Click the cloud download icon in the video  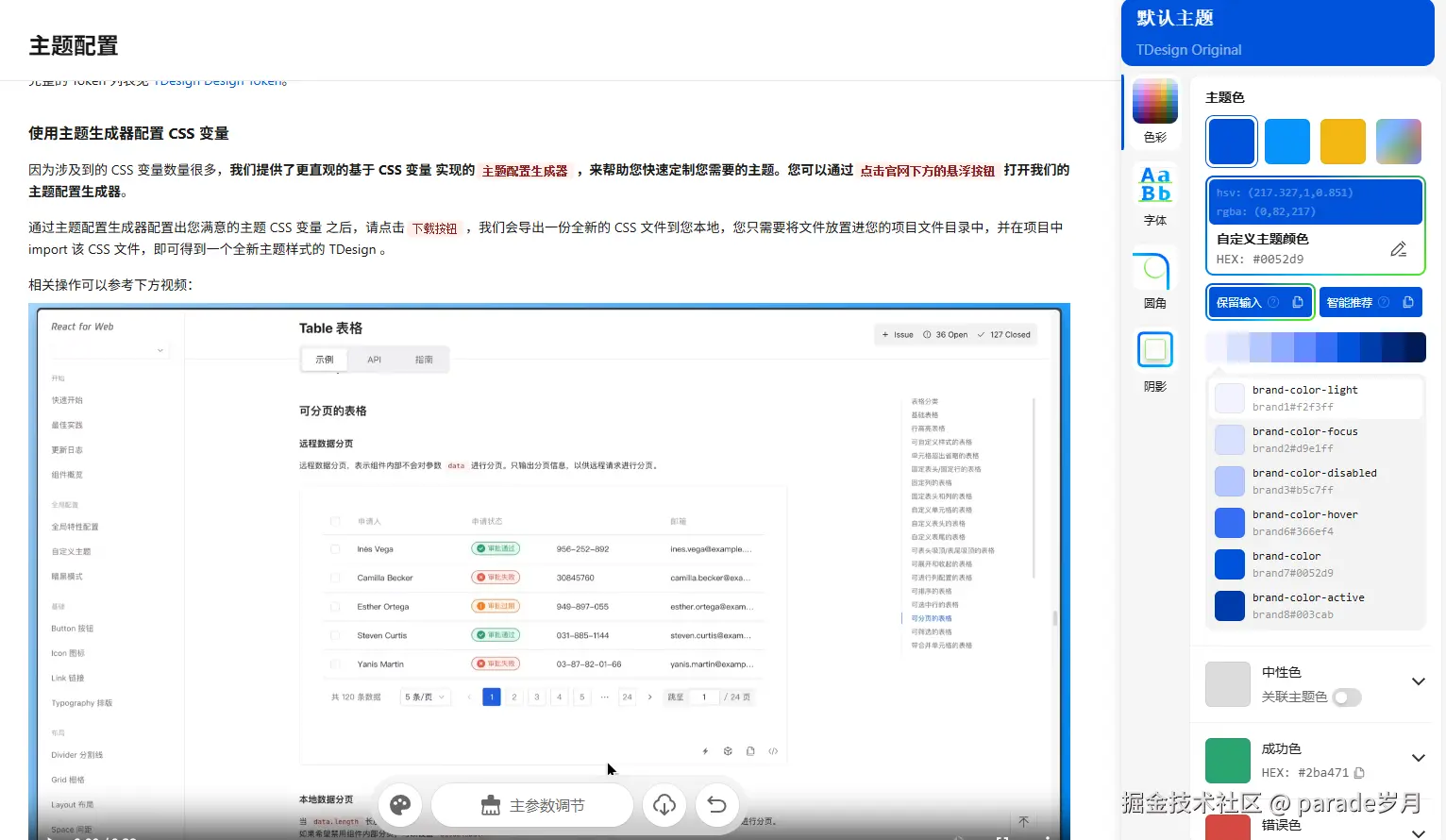(664, 804)
